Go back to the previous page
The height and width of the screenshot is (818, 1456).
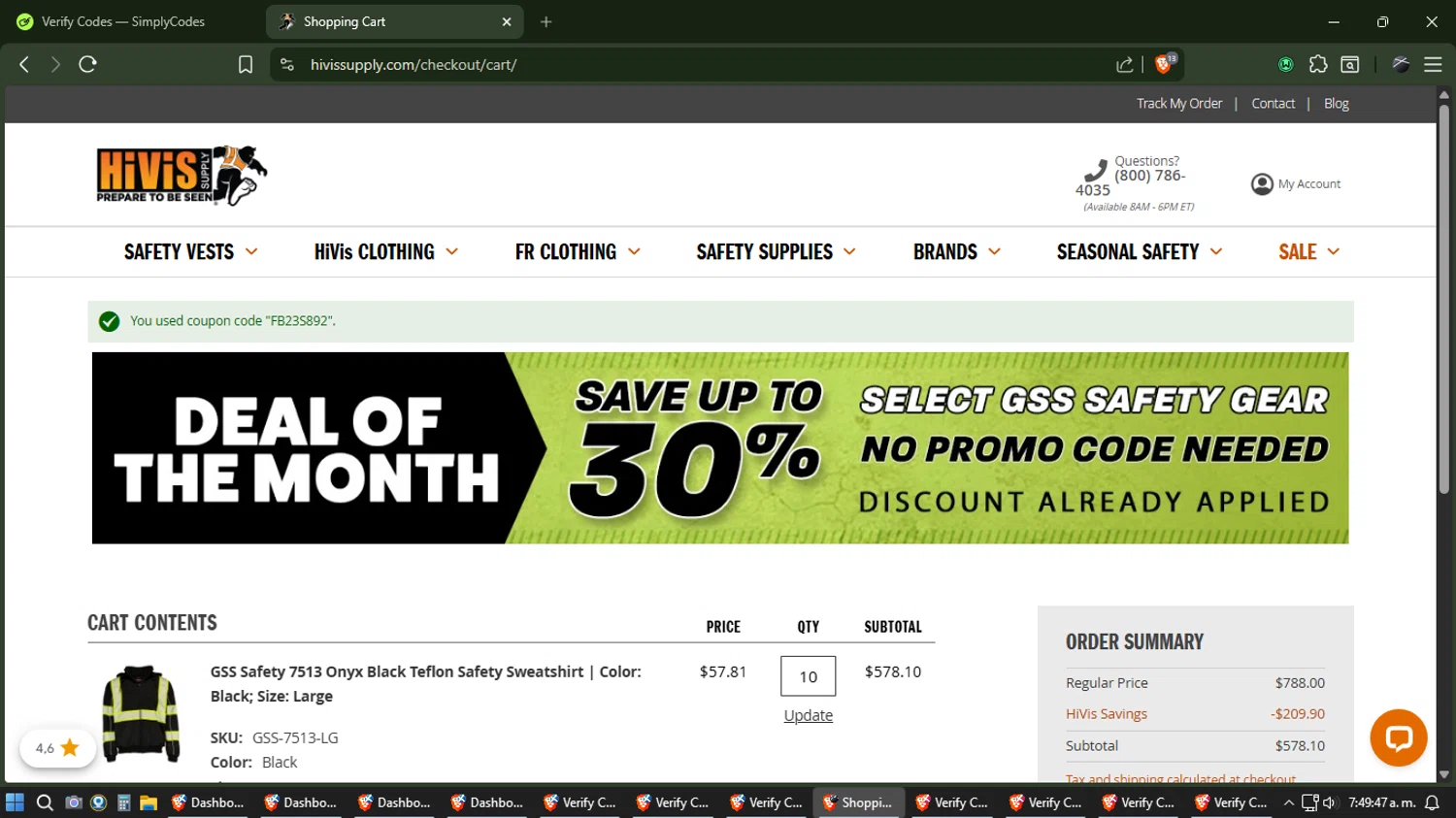24,64
